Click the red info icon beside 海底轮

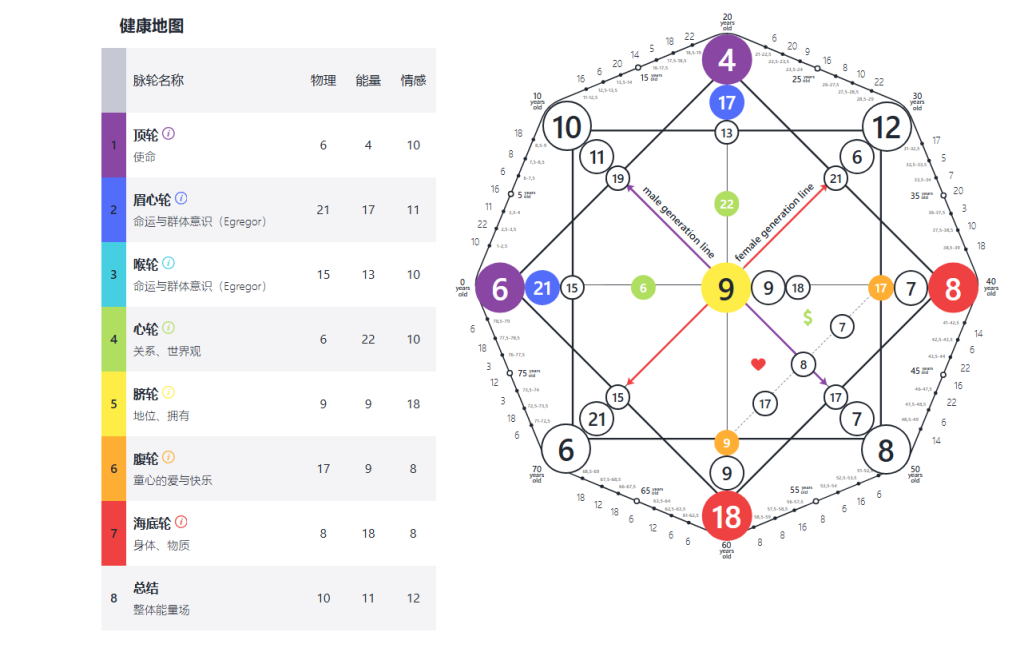click(181, 522)
